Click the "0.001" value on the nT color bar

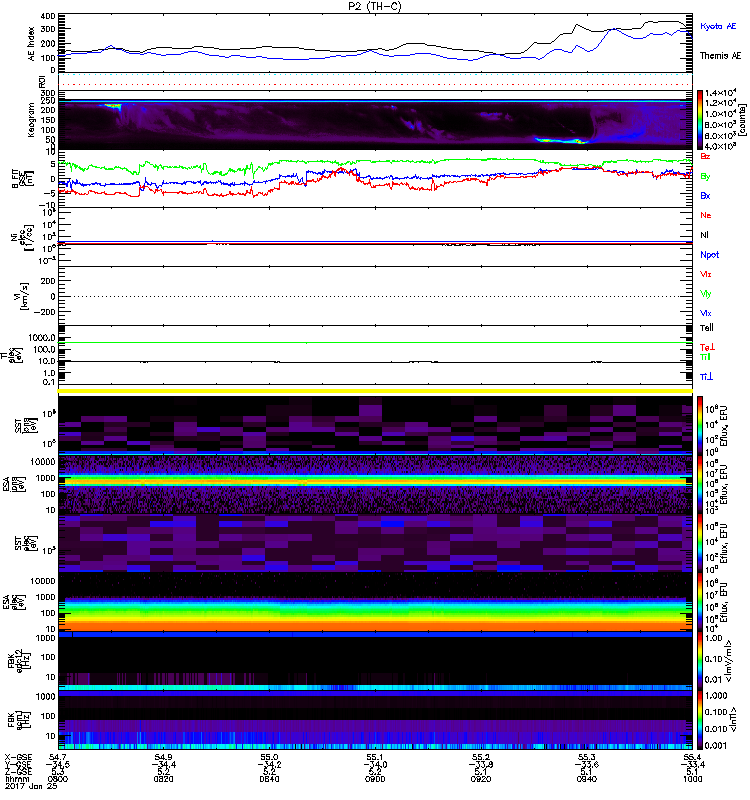tap(716, 745)
